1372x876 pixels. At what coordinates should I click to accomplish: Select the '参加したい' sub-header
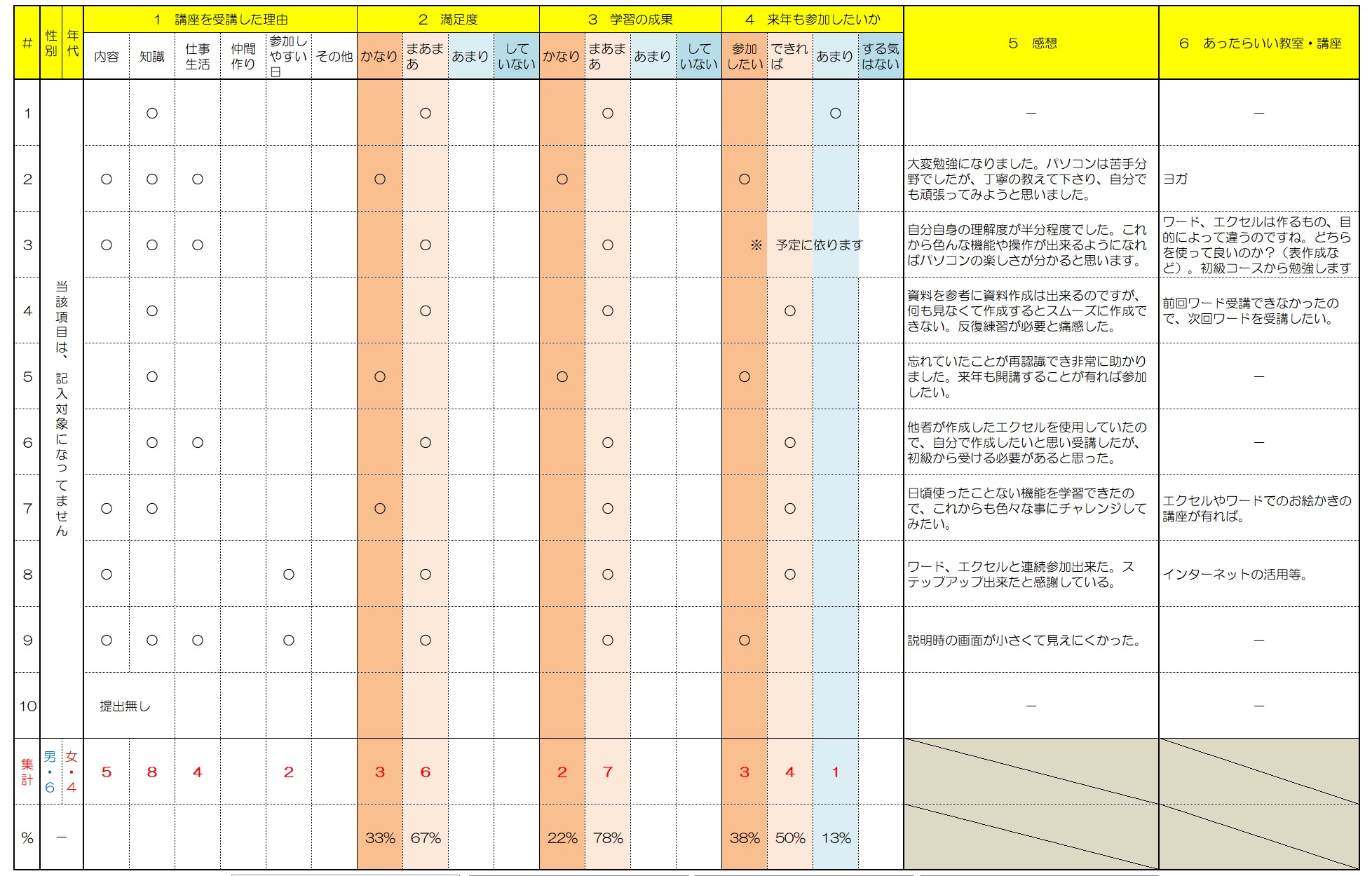tap(745, 56)
